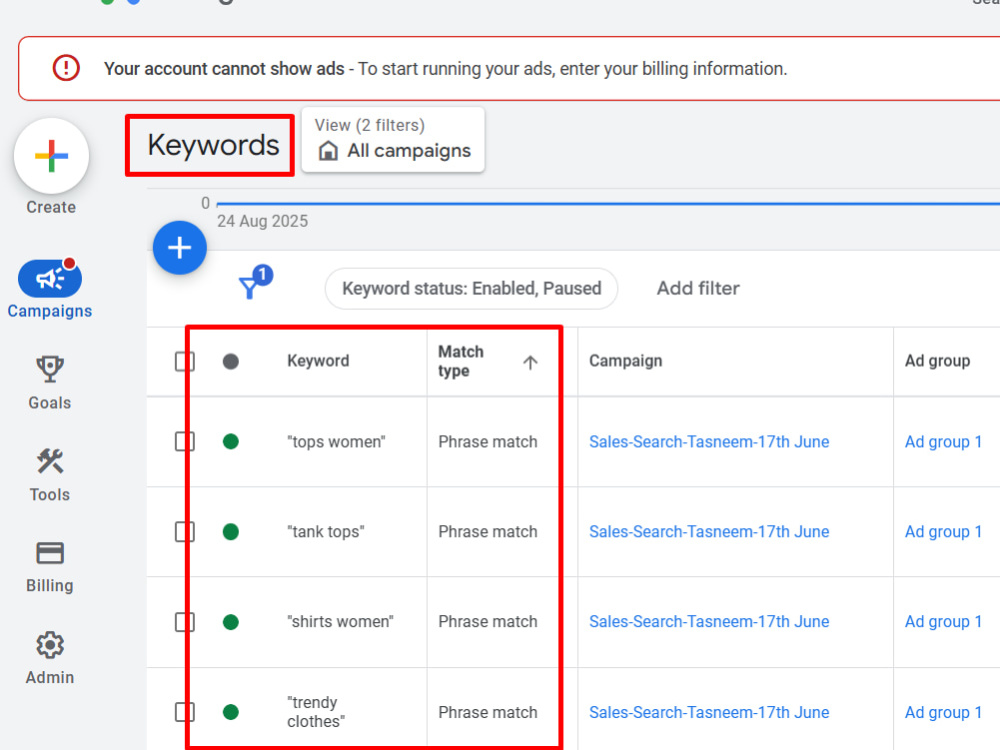The image size is (1000, 750).
Task: Click the Ad group column header
Action: (938, 361)
